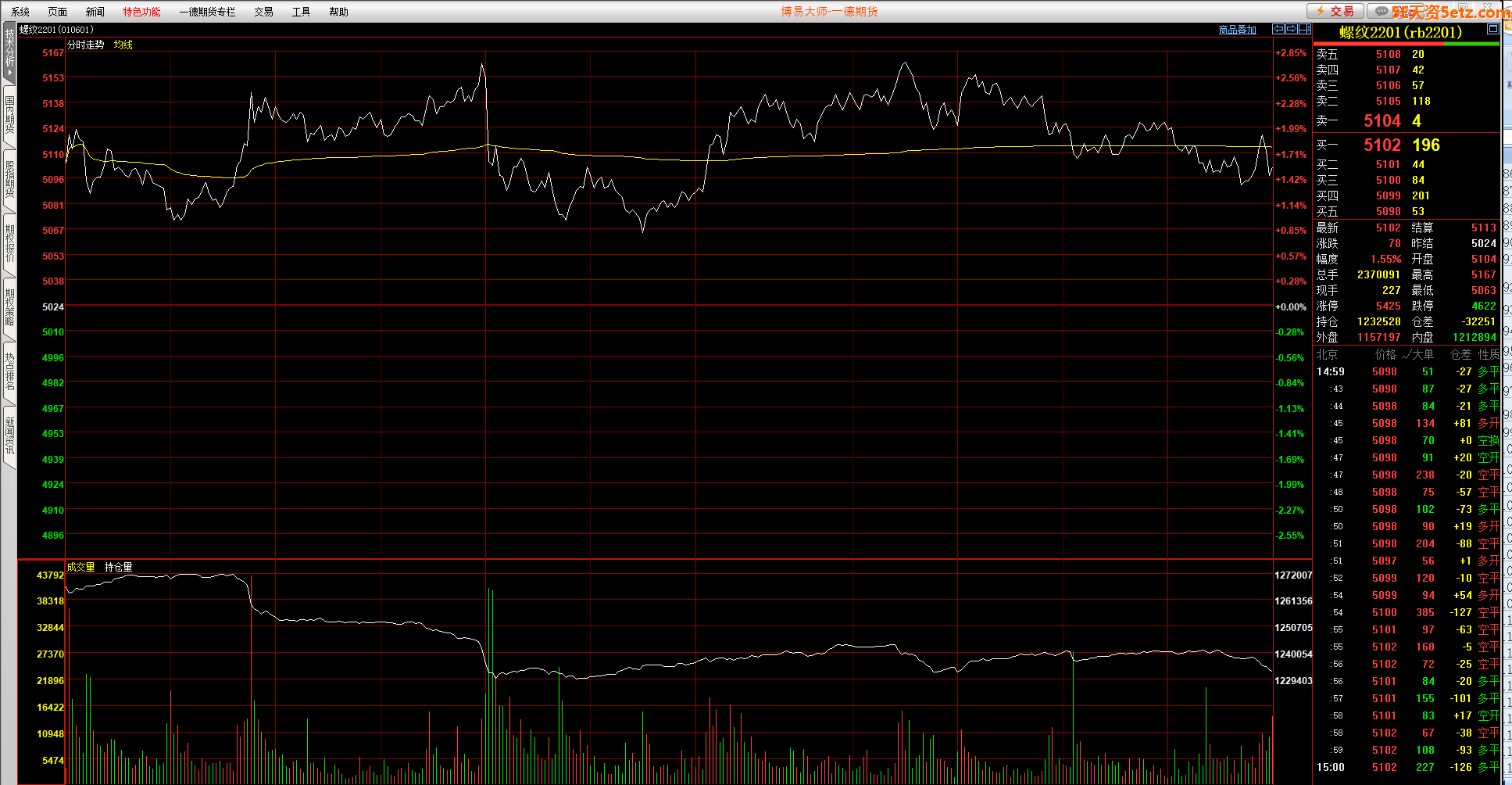The image size is (1512, 785).
Task: Click the 螺纹2201(010601) chart title
Action: pyautogui.click(x=56, y=30)
